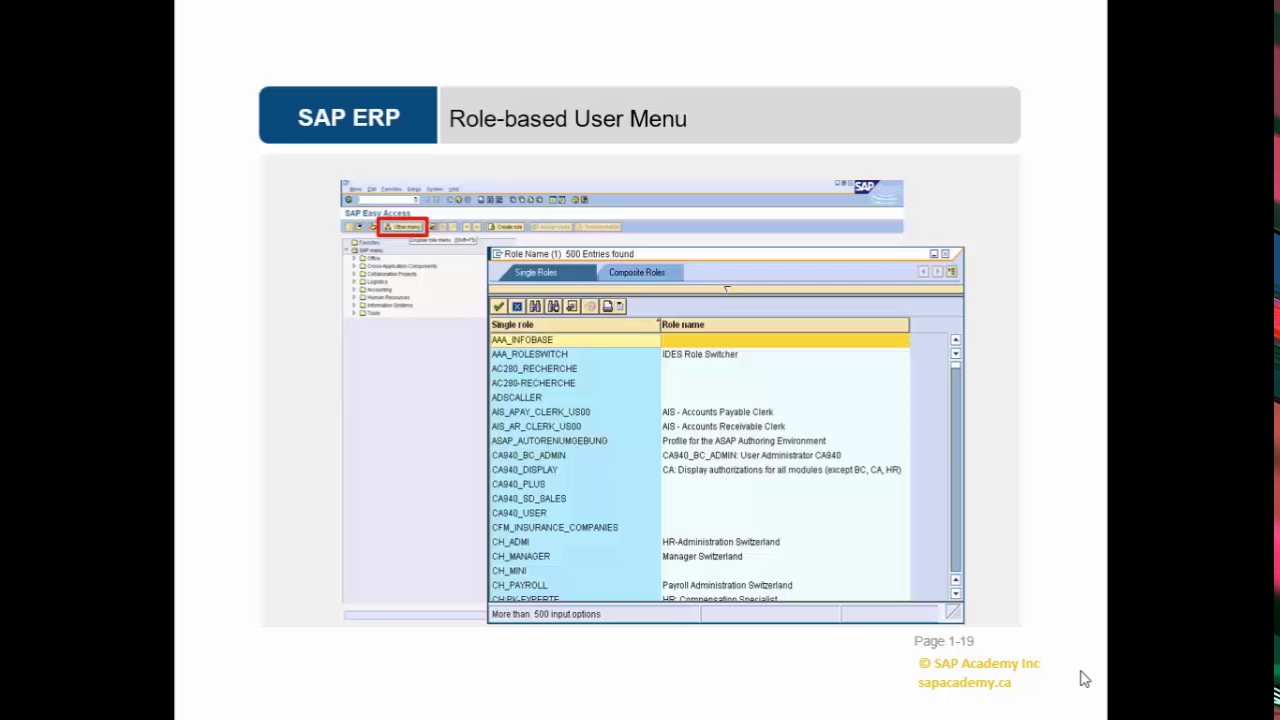Image resolution: width=1280 pixels, height=720 pixels.
Task: Select the CA940_DISPLAY role
Action: [699, 470]
